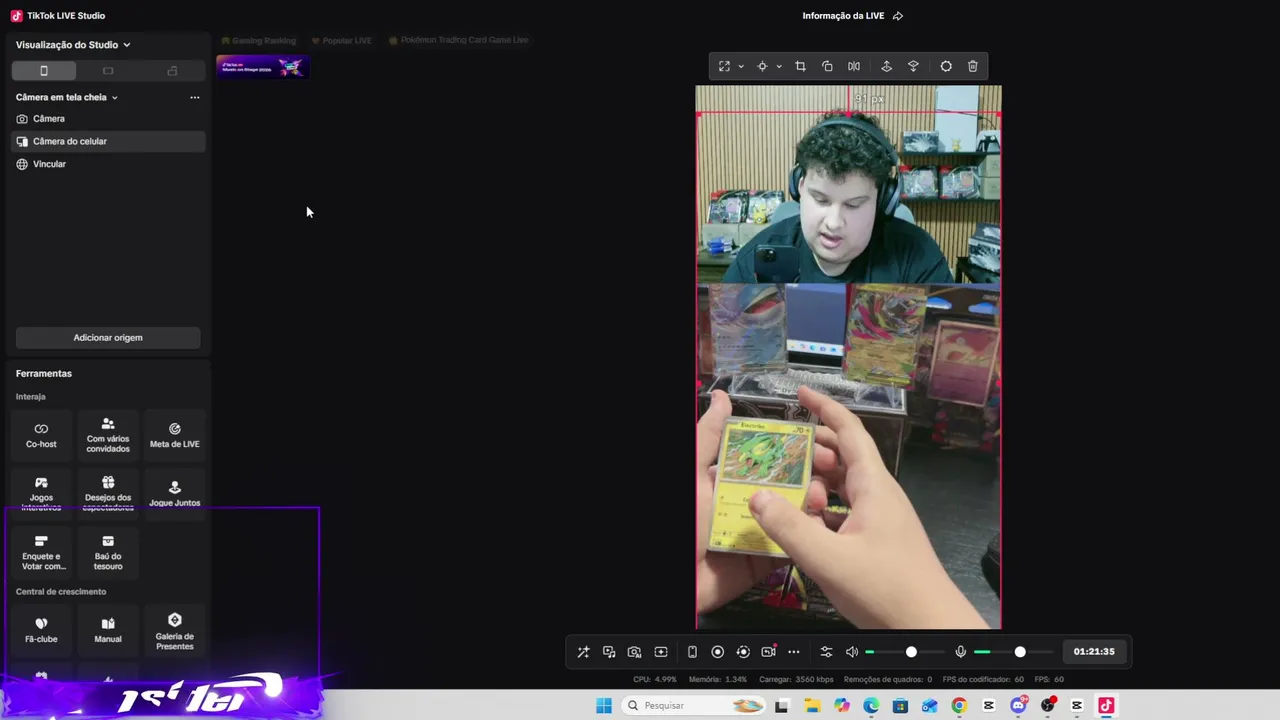Switch to portrait layout tab
Viewport: 1280px width, 720px height.
coord(44,71)
